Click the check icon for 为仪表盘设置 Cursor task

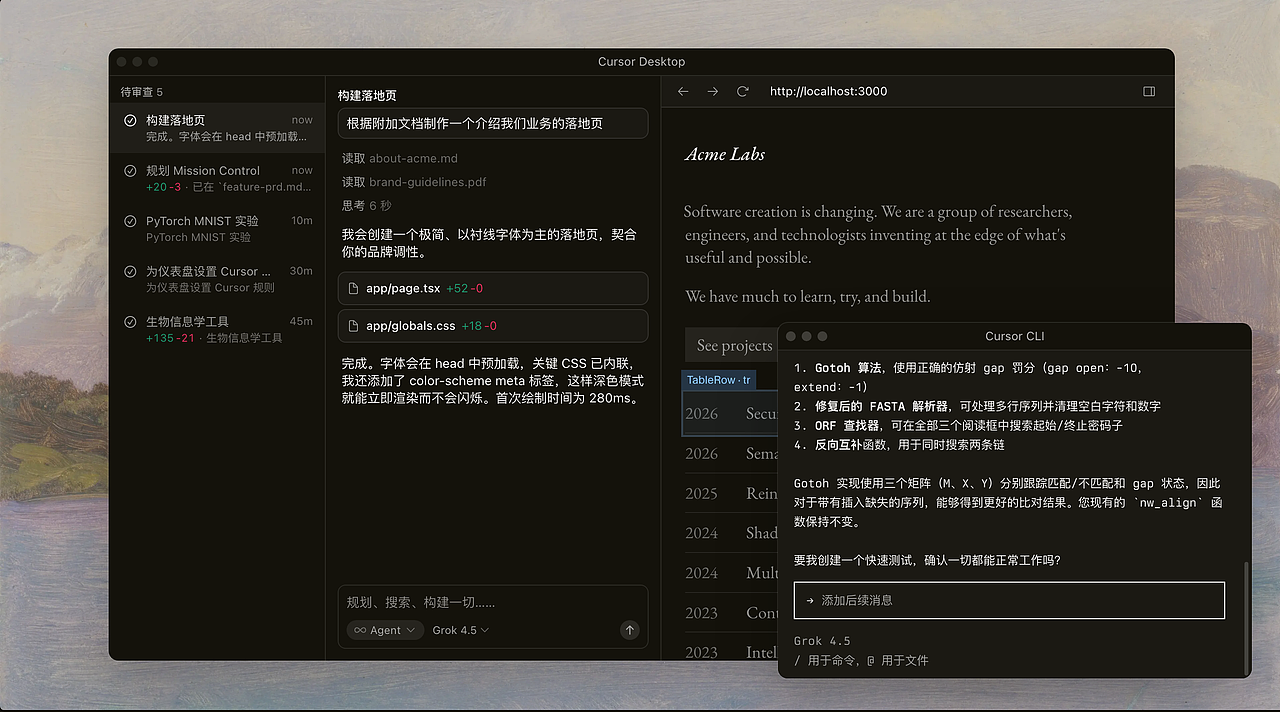130,271
